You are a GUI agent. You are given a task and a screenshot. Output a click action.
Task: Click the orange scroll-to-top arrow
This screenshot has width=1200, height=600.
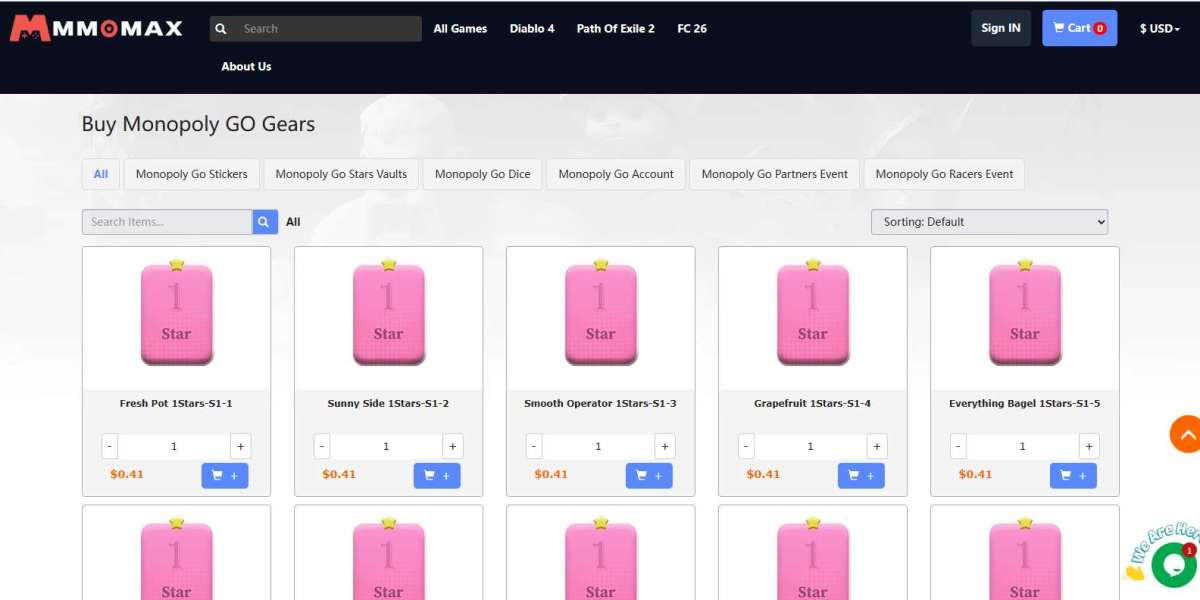(x=1186, y=434)
